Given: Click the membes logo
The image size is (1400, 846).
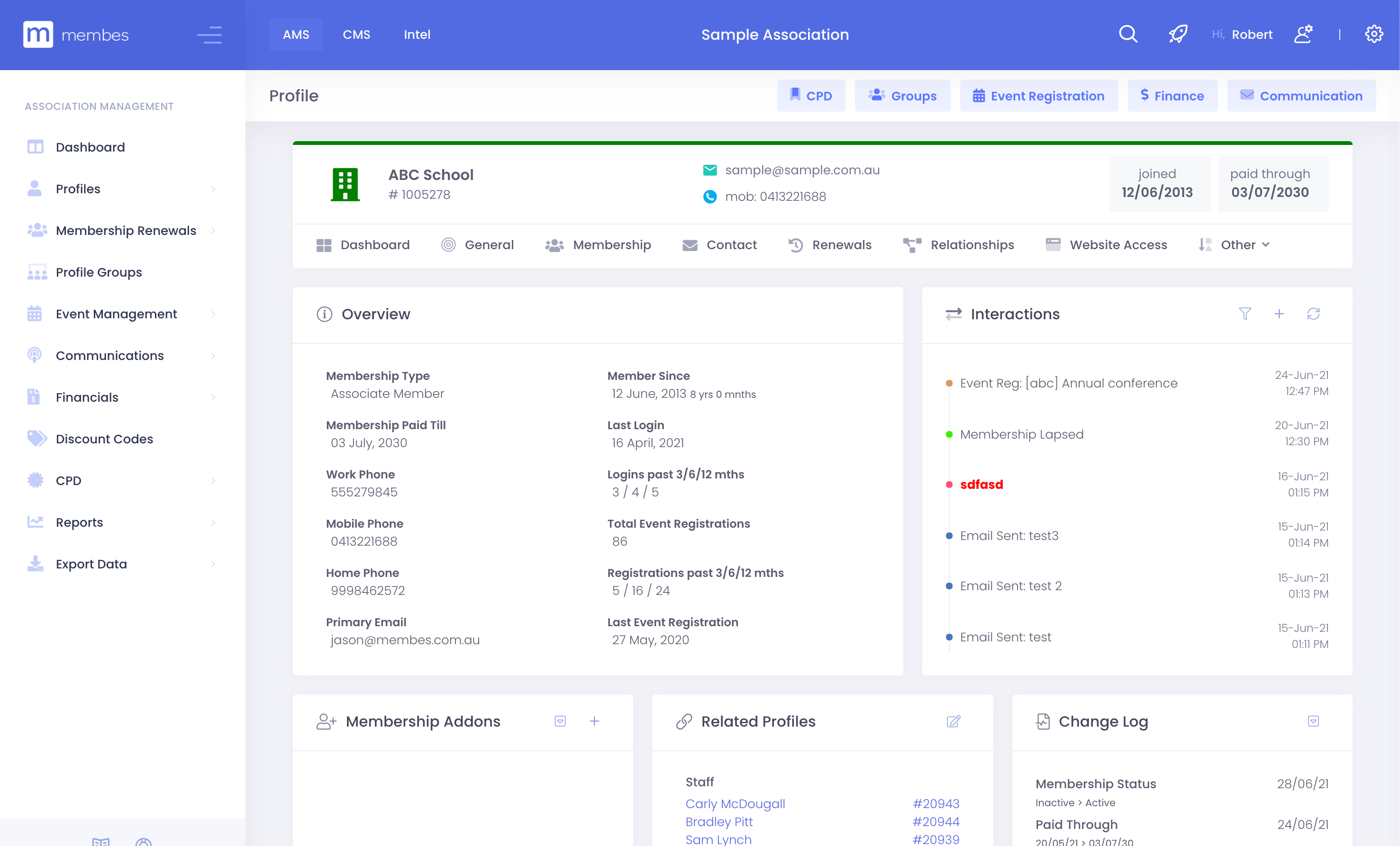Looking at the screenshot, I should [x=76, y=35].
